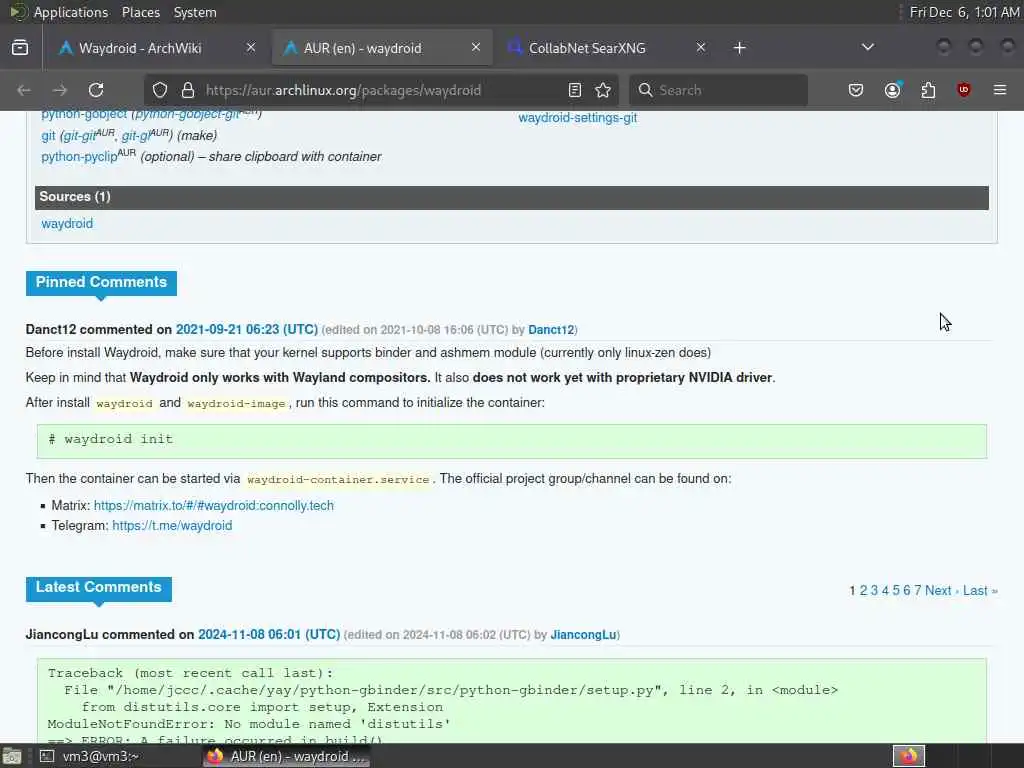Show desktop icon in bottom panel

[x=12, y=756]
